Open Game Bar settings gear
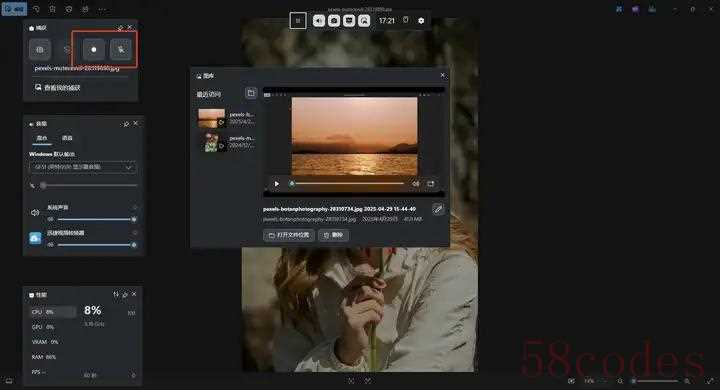The image size is (720, 390). tap(421, 21)
